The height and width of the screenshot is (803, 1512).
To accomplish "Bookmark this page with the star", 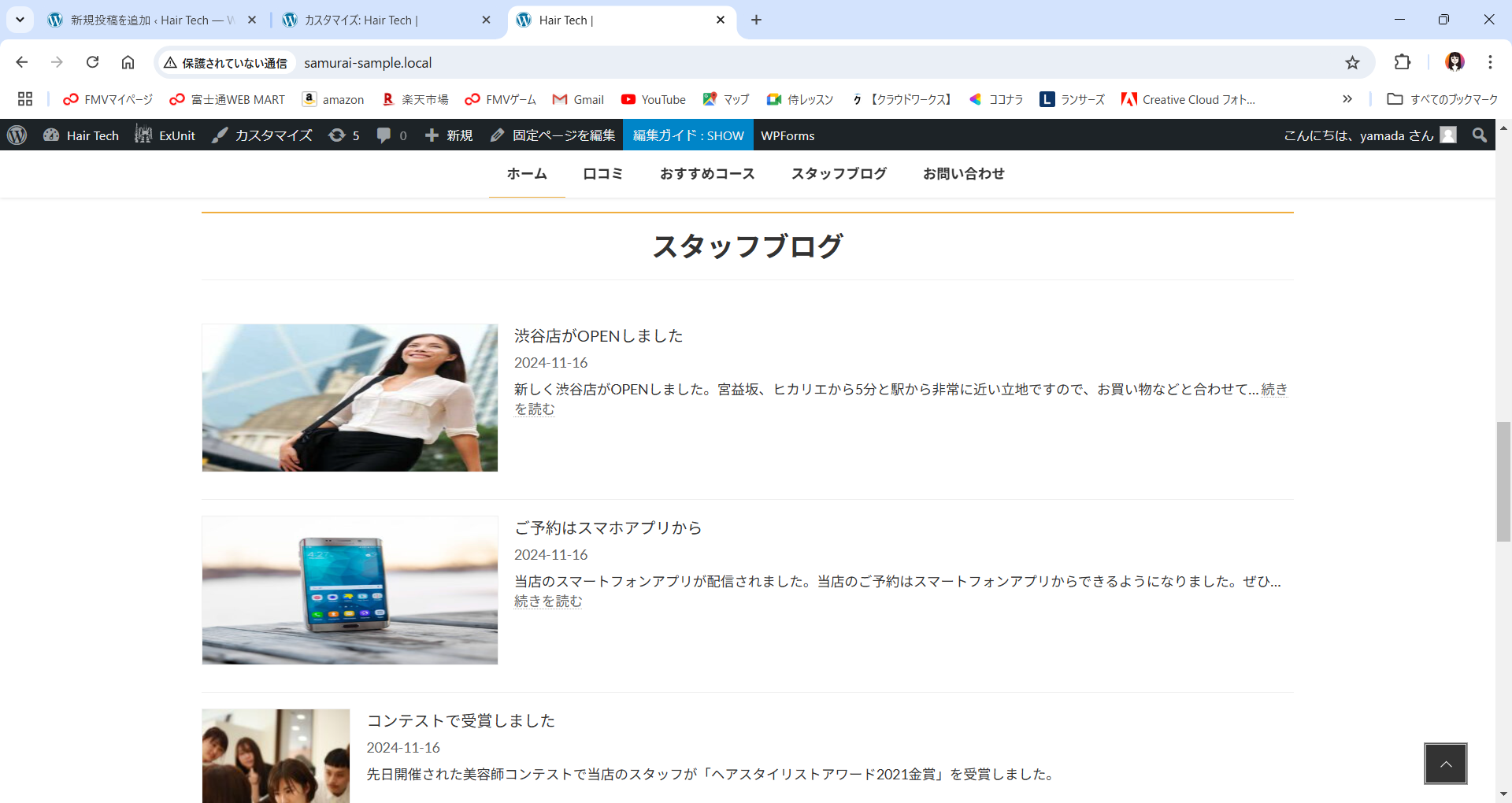I will [1352, 62].
